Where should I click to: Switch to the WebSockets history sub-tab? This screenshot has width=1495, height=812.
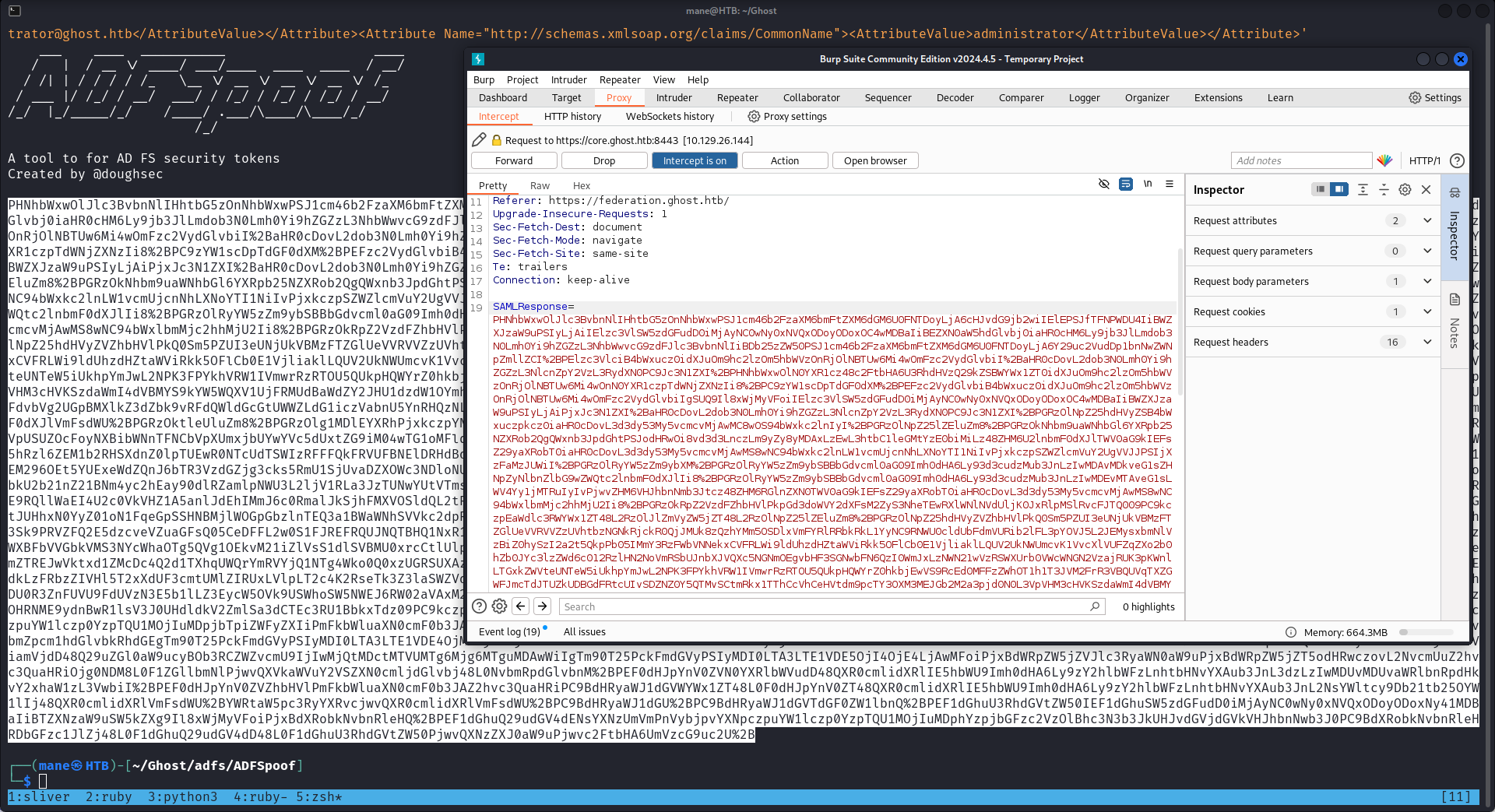(x=670, y=116)
